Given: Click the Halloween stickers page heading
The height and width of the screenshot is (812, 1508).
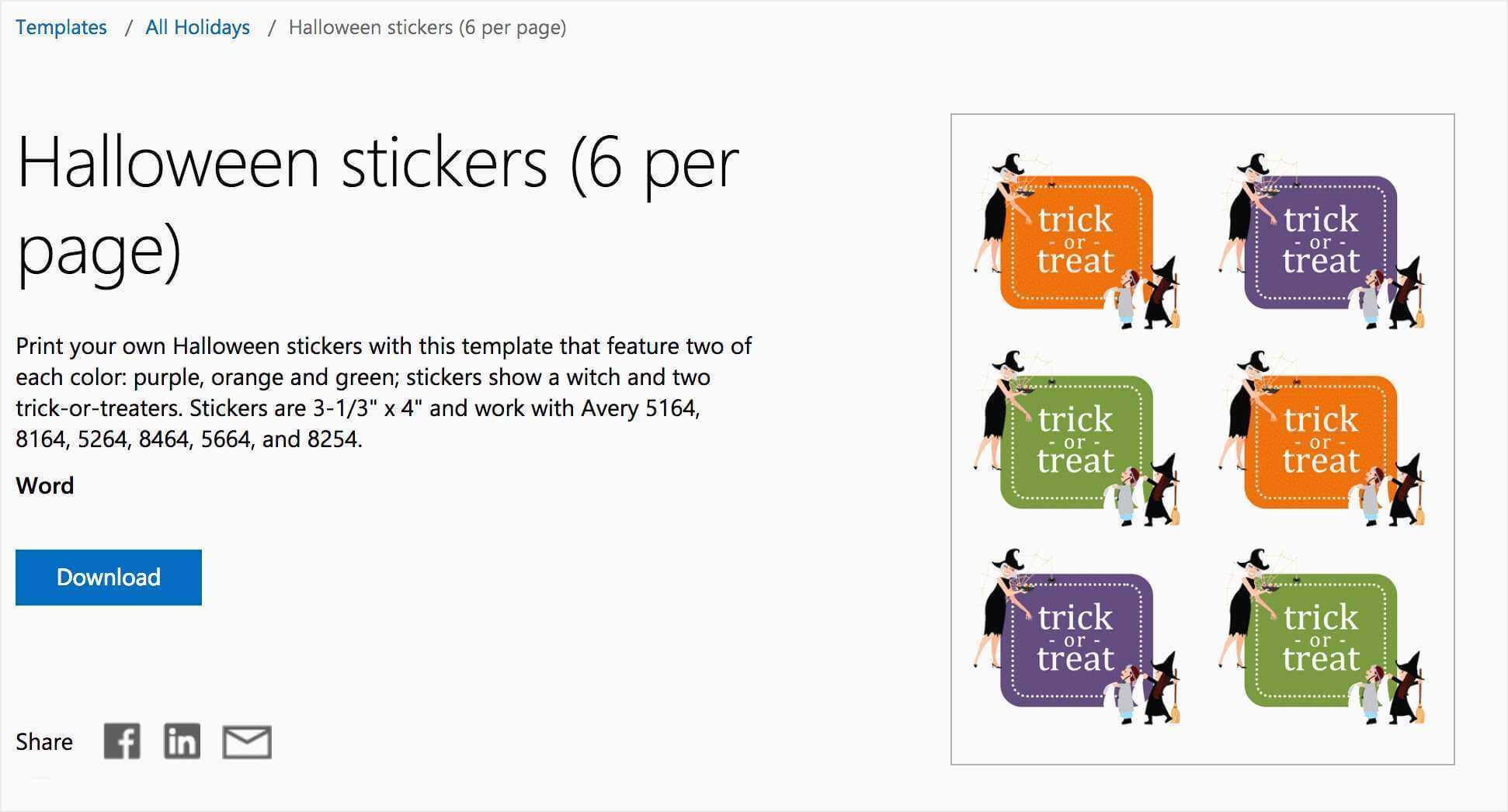Looking at the screenshot, I should pos(377,206).
